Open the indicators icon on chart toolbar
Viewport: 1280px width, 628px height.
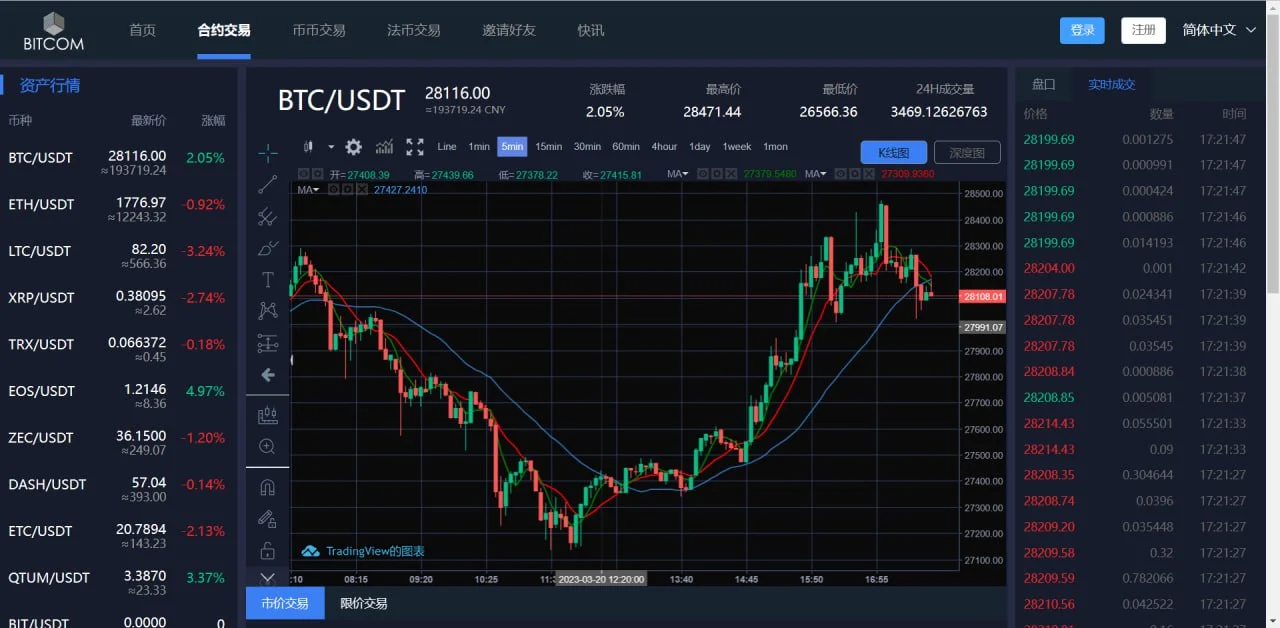click(384, 147)
